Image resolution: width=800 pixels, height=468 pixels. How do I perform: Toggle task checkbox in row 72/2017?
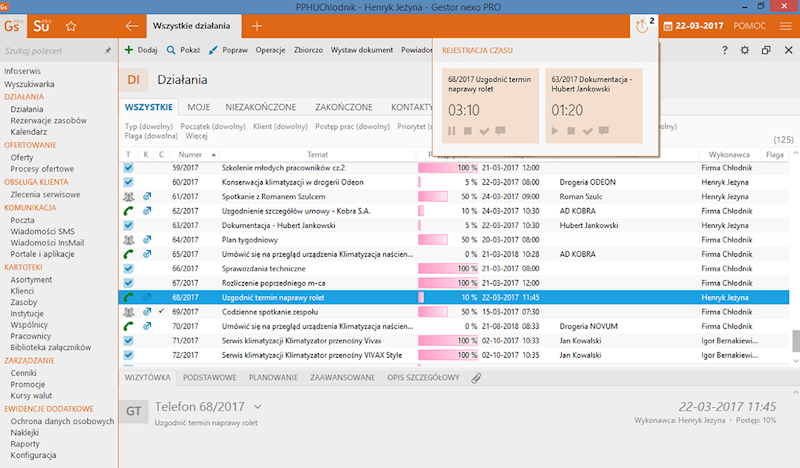pyautogui.click(x=129, y=355)
